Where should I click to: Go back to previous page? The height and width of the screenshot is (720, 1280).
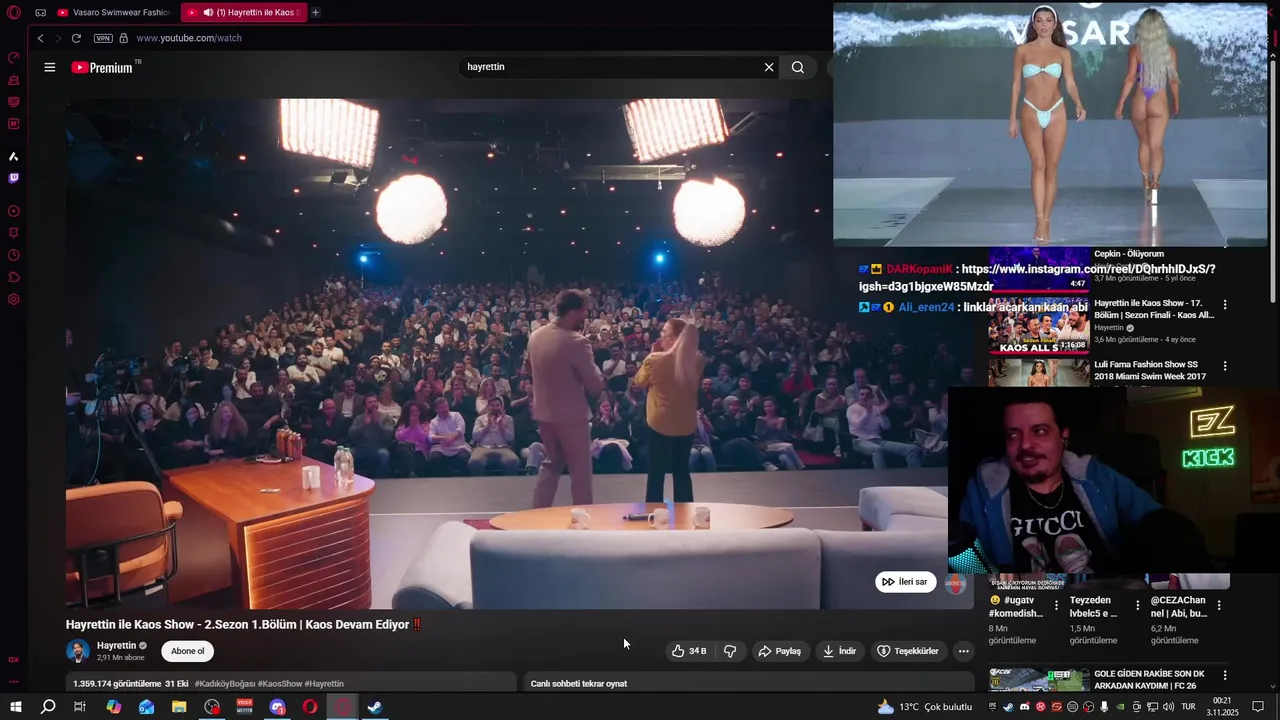click(x=40, y=38)
